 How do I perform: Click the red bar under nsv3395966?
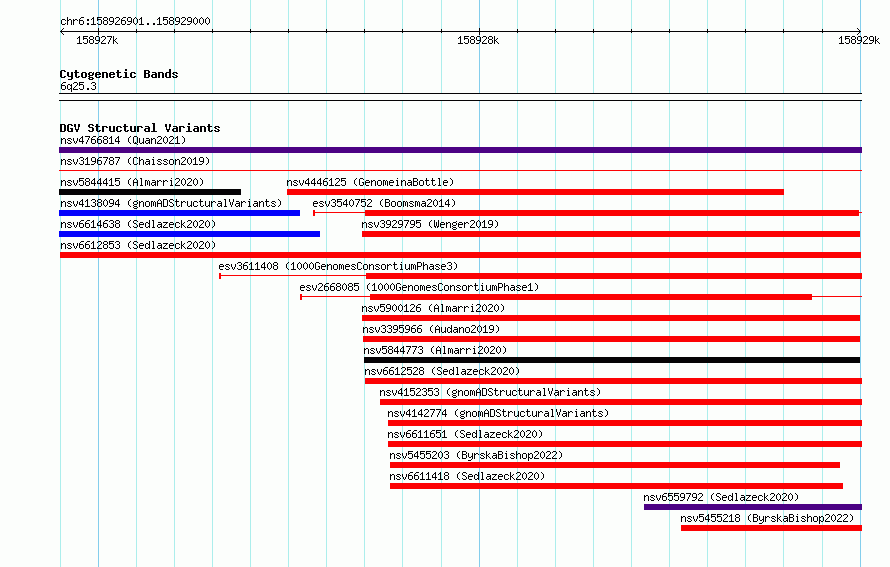pos(612,339)
